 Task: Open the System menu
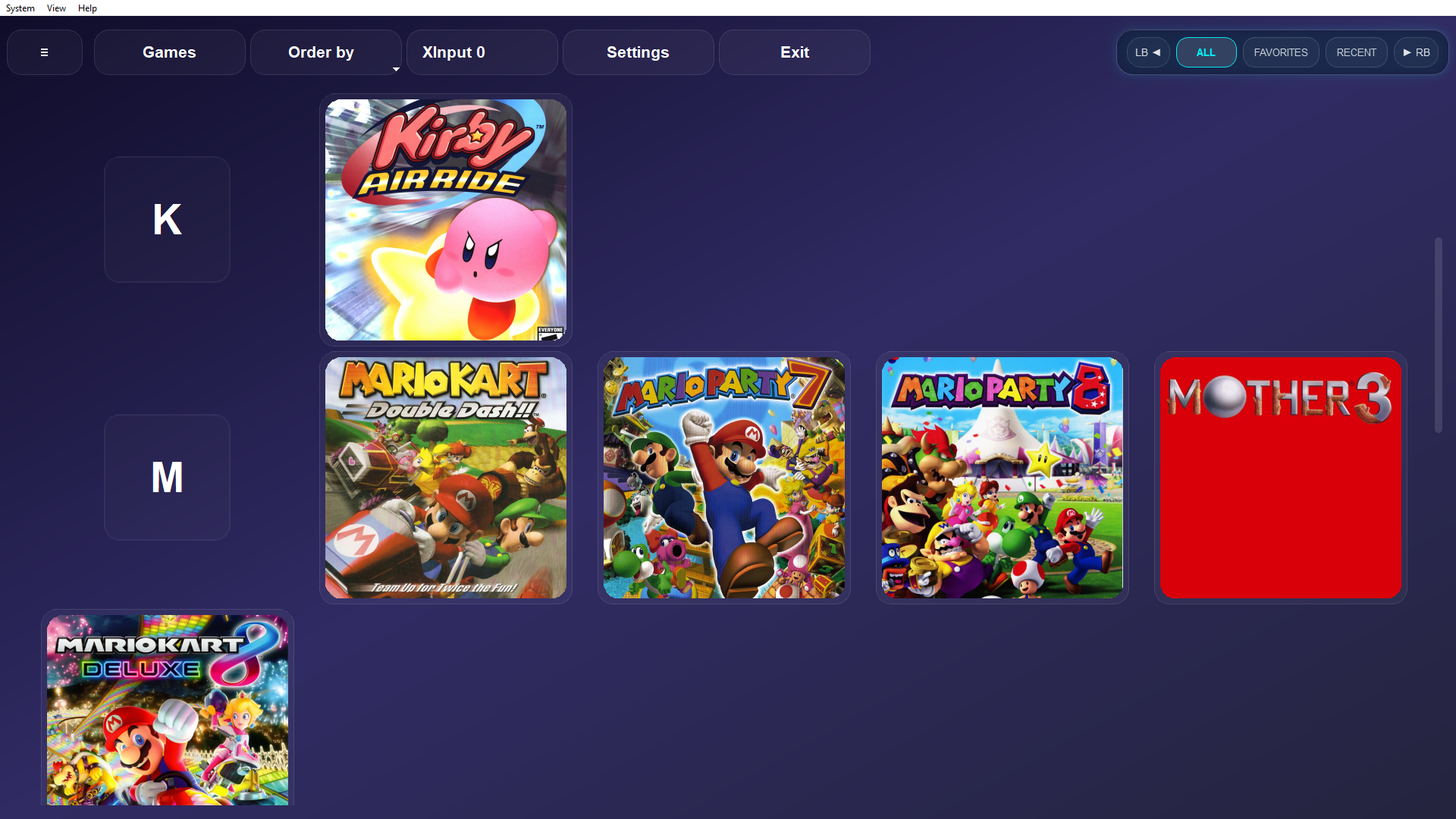(20, 8)
